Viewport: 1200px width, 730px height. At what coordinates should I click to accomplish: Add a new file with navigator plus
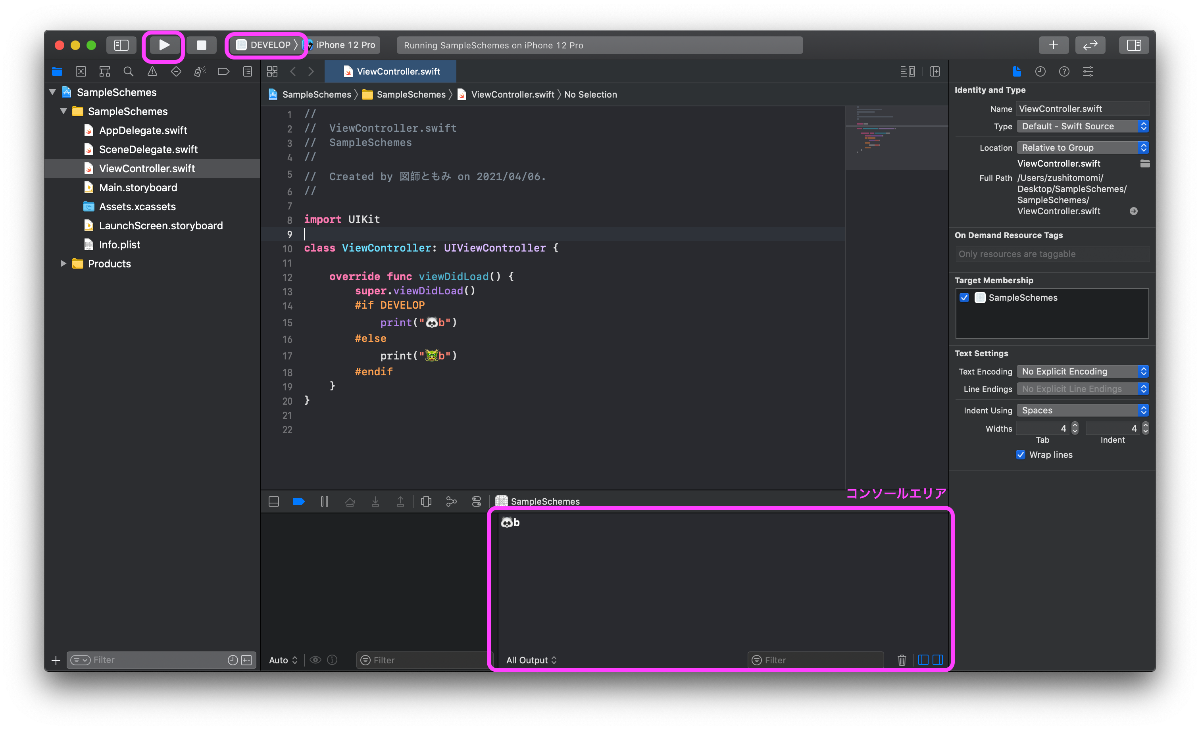56,661
